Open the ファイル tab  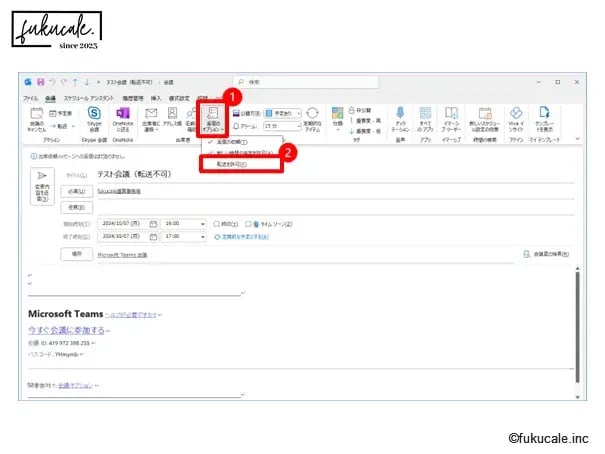31,98
